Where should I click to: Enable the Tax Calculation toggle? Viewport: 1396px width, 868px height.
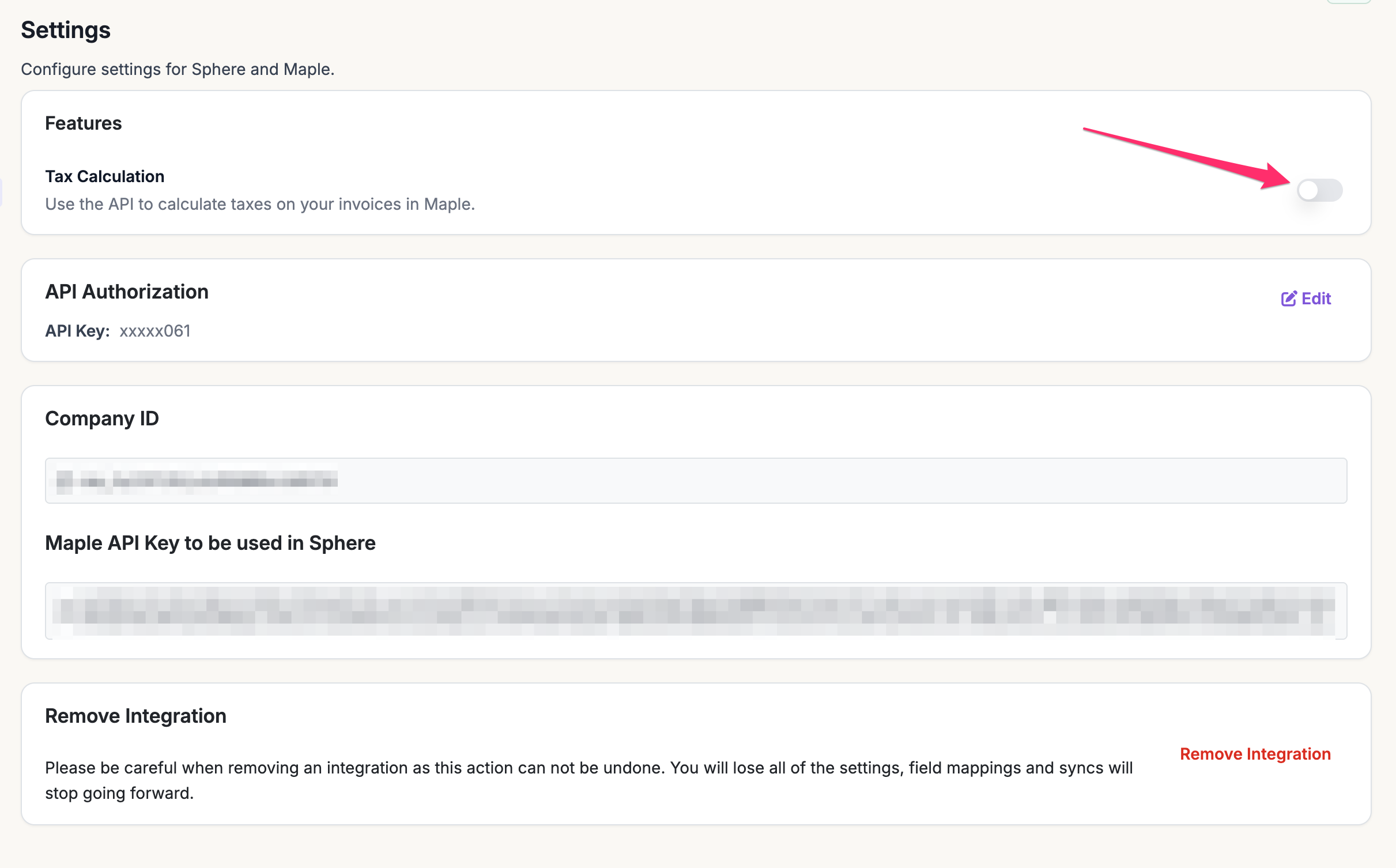pos(1319,190)
